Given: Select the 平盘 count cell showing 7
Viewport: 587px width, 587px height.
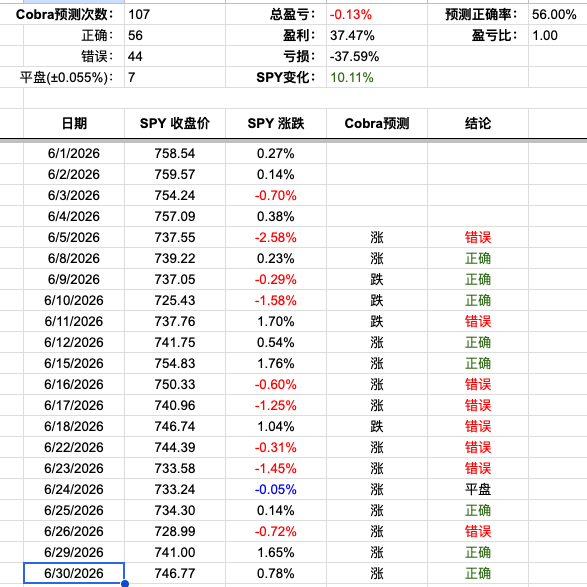Looking at the screenshot, I should [175, 77].
